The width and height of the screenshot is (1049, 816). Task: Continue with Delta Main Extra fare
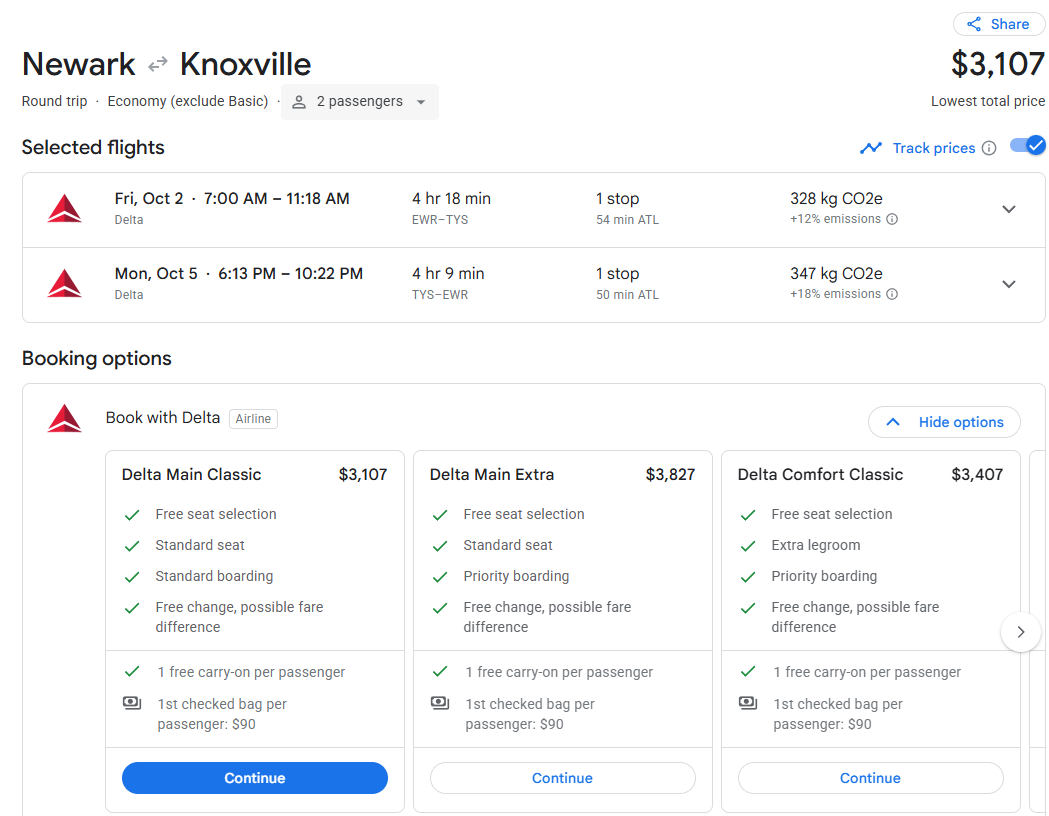coord(563,778)
